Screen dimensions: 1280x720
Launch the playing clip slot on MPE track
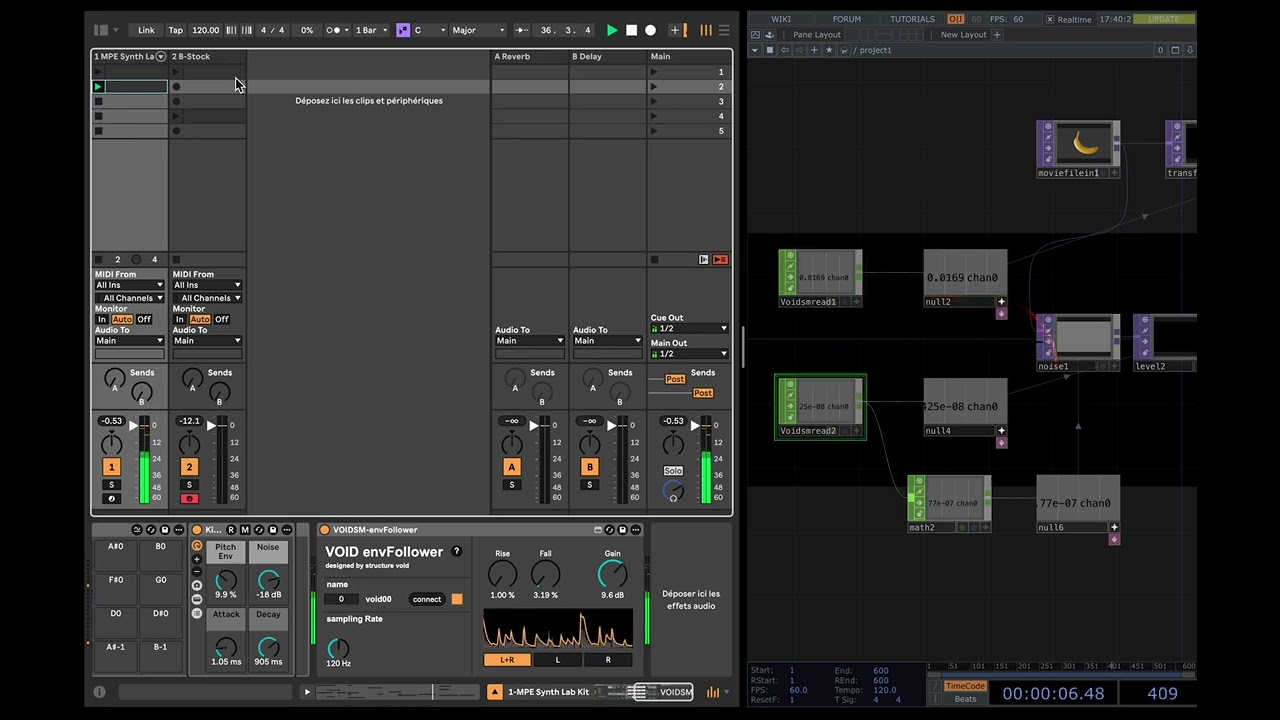98,87
